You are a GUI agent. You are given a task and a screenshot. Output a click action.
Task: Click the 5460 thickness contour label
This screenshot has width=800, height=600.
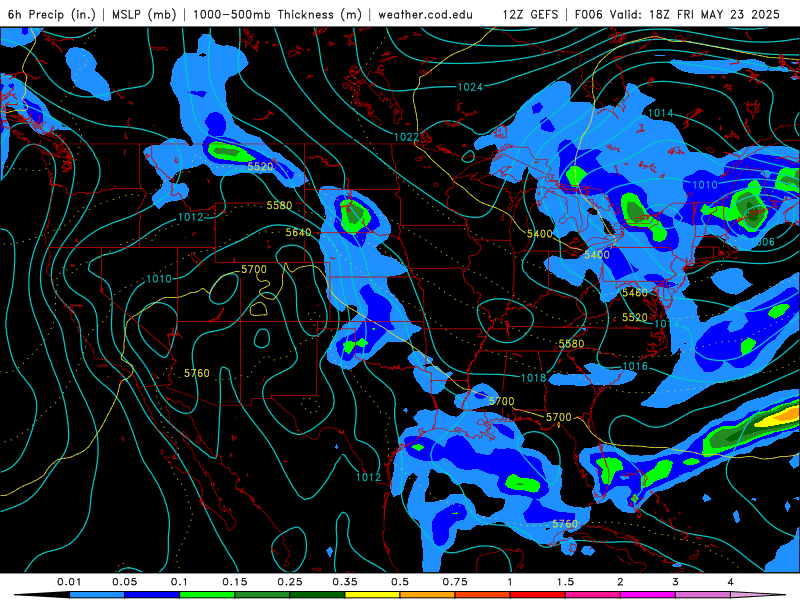coord(635,292)
